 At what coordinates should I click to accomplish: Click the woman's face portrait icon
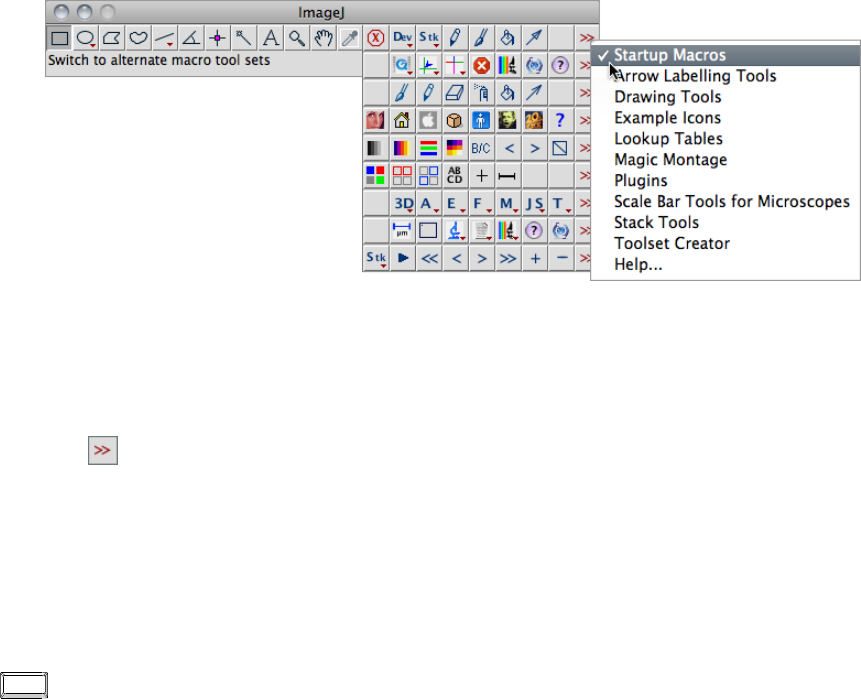click(x=376, y=120)
